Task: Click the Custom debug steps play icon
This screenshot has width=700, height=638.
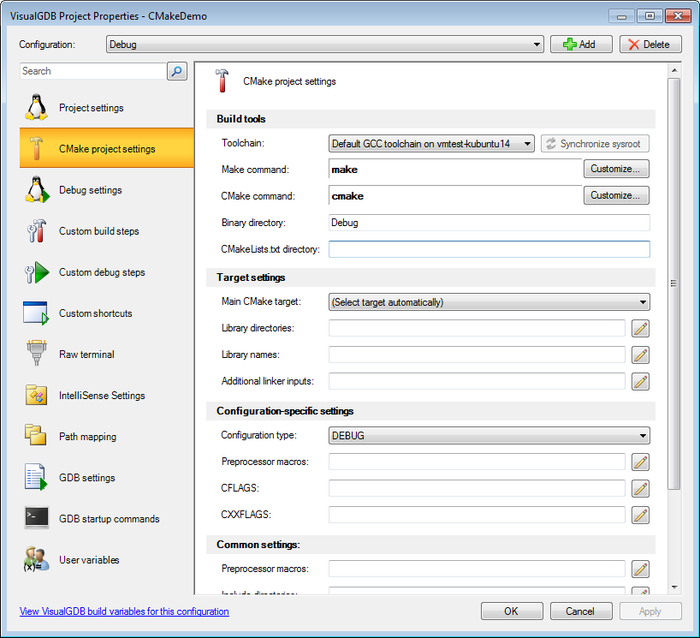Action: point(37,272)
